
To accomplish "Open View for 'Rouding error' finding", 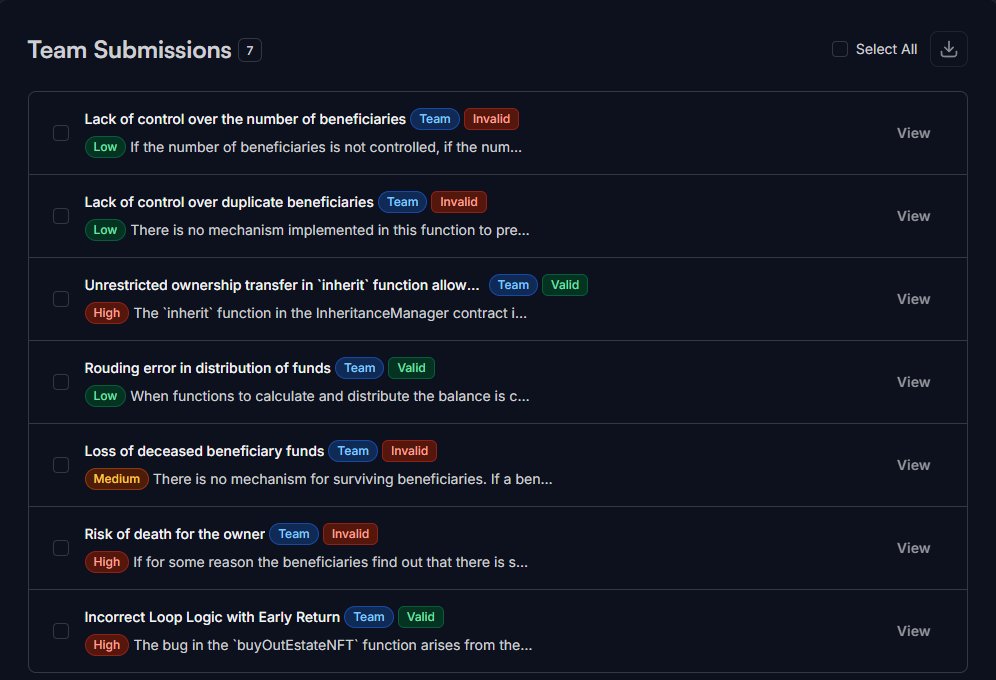I will tap(913, 382).
